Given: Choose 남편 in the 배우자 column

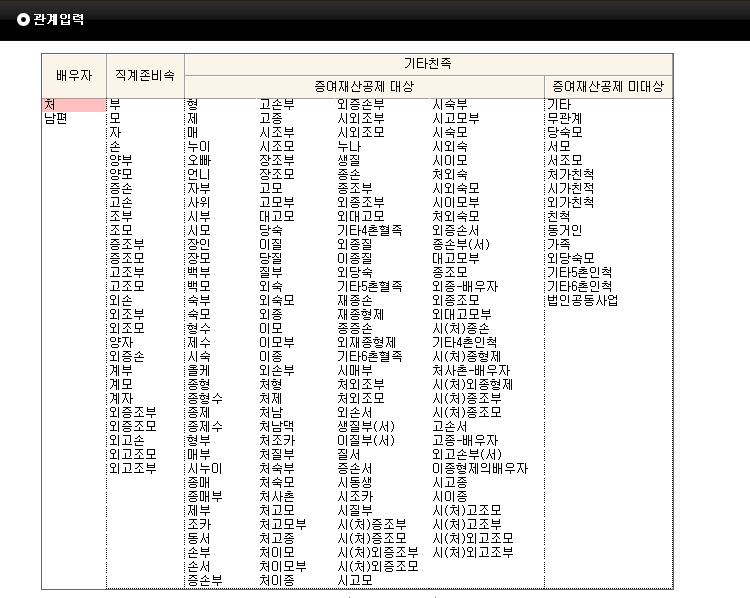Looking at the screenshot, I should pos(56,118).
